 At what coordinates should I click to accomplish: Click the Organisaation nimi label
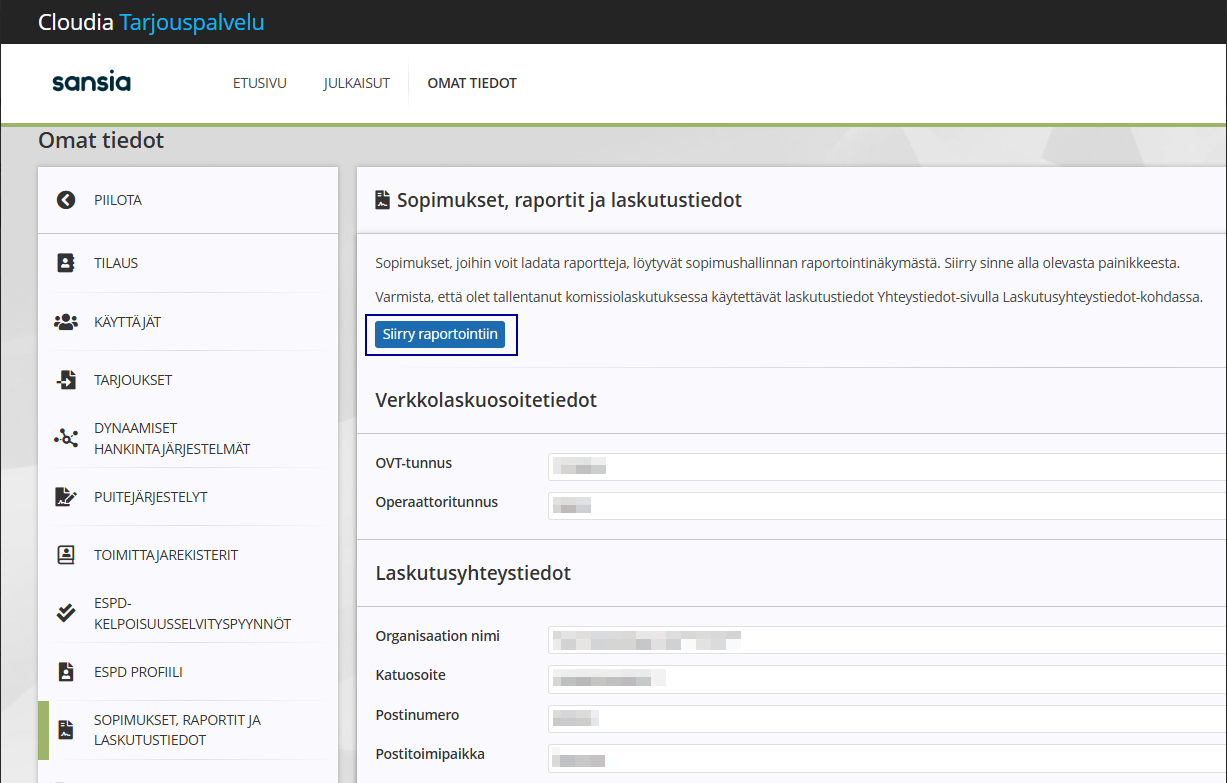pyautogui.click(x=438, y=636)
